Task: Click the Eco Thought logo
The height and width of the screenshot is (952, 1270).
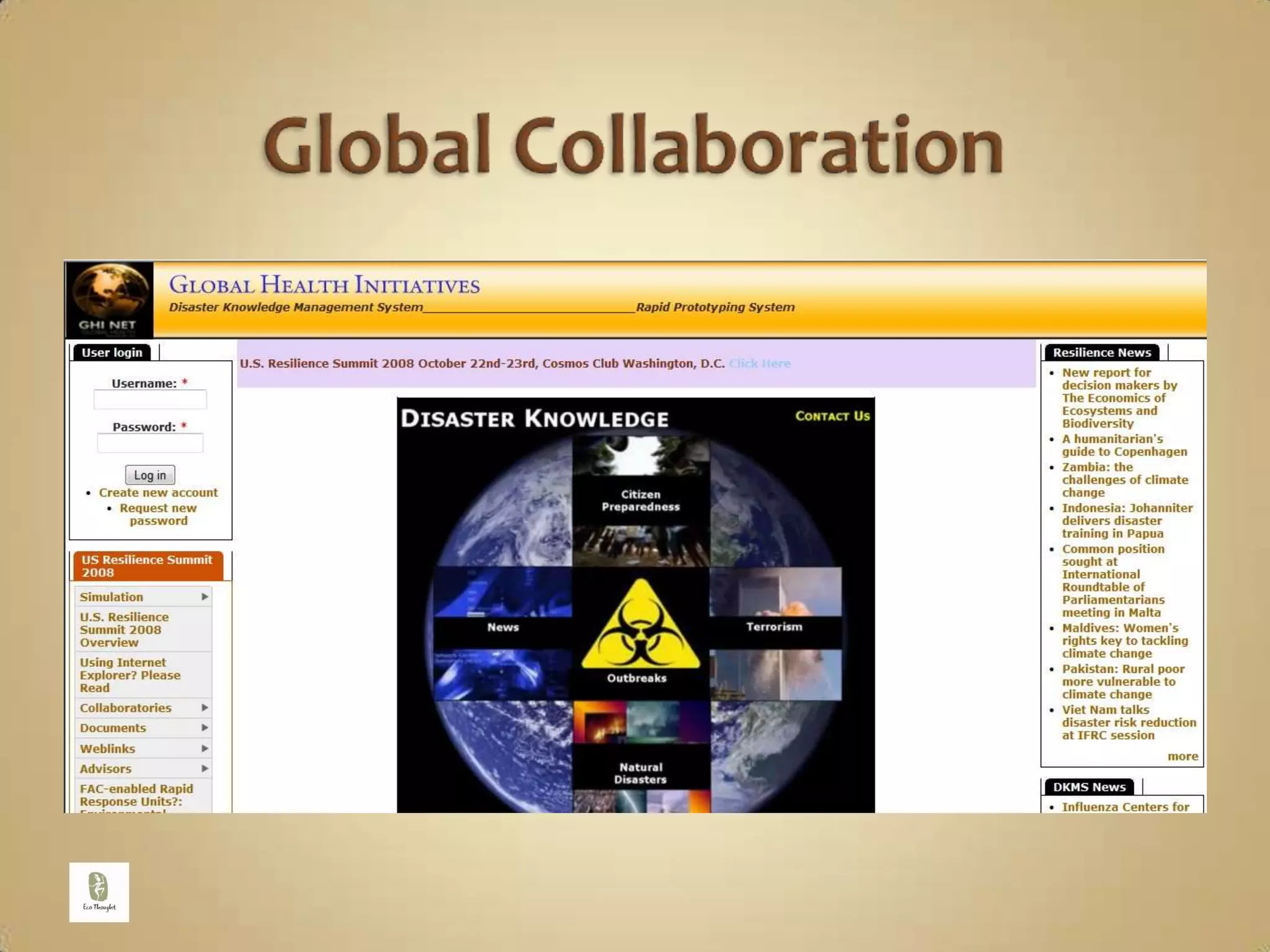Action: point(99,892)
